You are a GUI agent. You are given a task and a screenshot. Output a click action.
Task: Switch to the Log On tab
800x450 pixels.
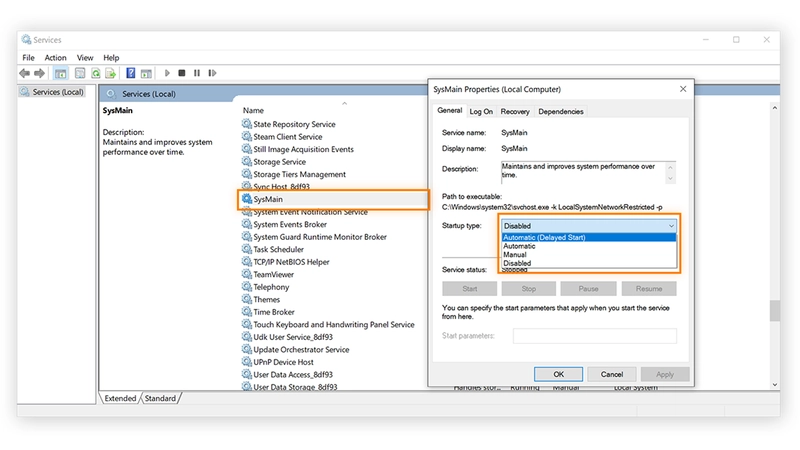481,112
